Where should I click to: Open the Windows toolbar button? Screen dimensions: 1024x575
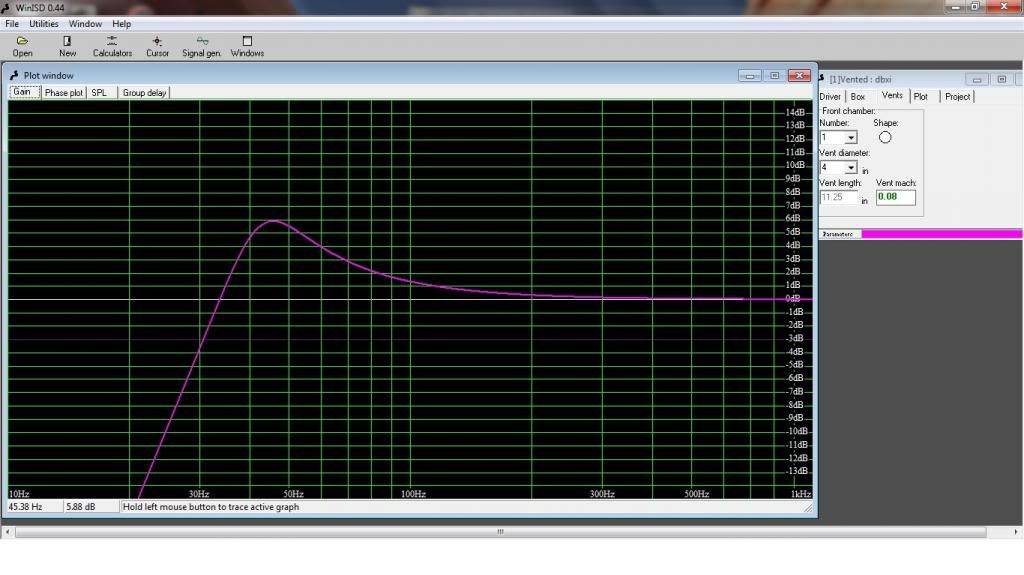247,46
